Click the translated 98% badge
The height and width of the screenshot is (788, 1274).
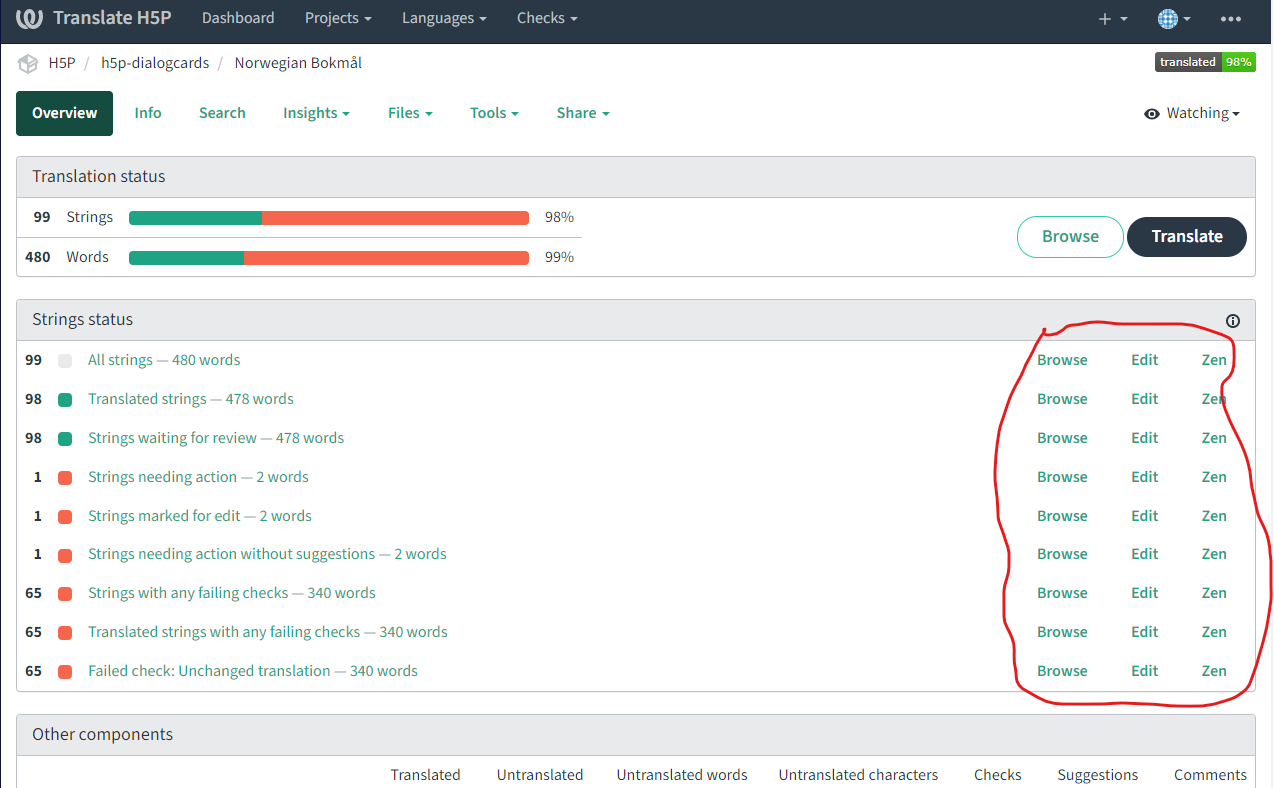coord(1204,62)
